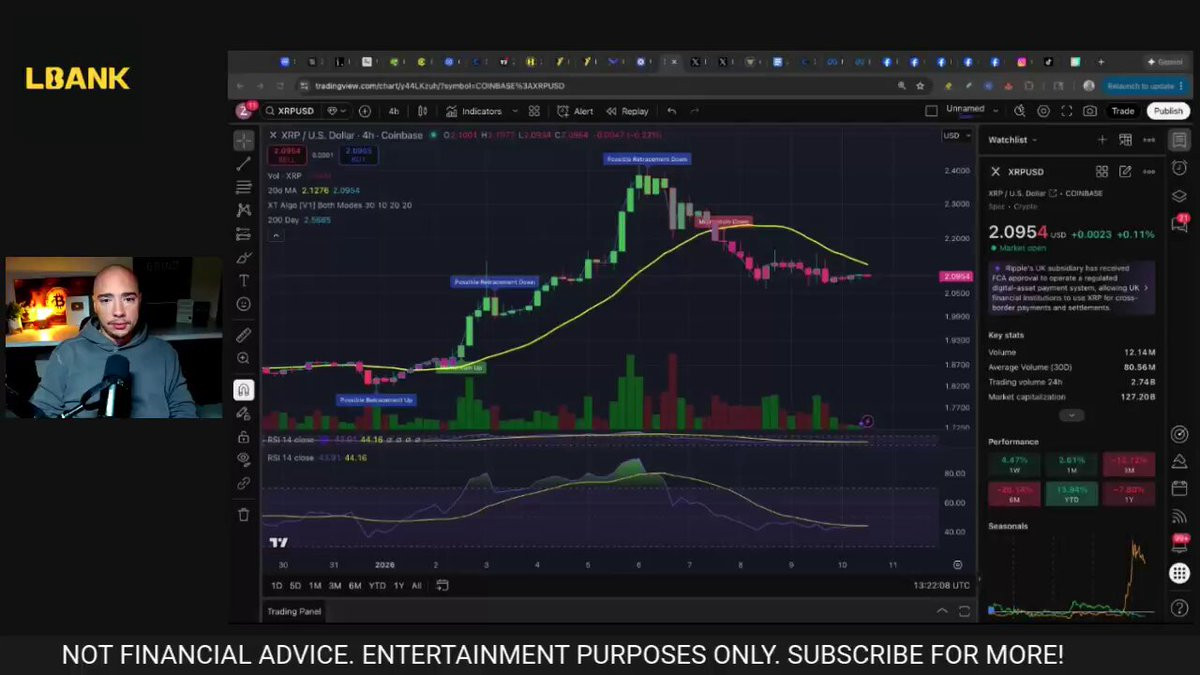This screenshot has width=1200, height=675.
Task: Collapse the indicator legend arrow
Action: pos(276,236)
